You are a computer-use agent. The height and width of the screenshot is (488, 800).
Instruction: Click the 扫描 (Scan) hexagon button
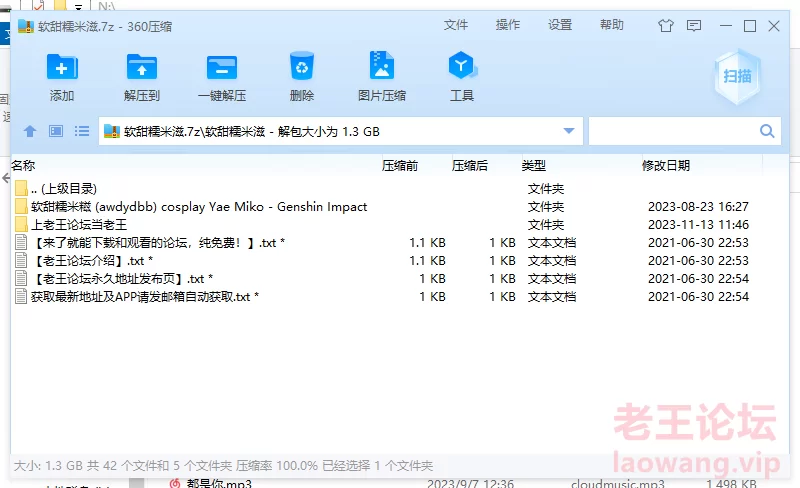pos(737,77)
